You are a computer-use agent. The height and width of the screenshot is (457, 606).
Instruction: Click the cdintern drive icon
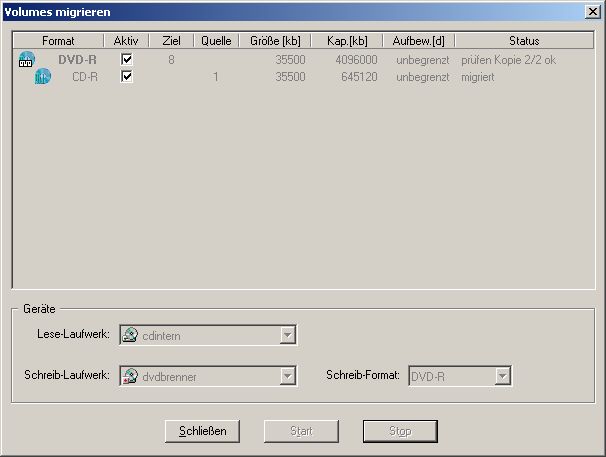130,335
